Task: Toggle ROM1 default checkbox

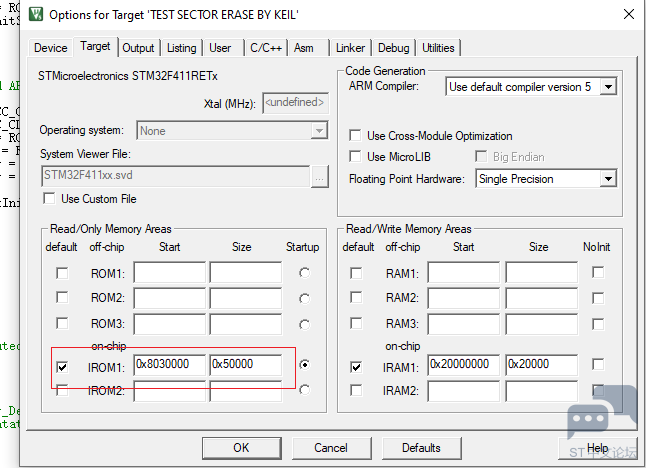Action: pyautogui.click(x=62, y=273)
